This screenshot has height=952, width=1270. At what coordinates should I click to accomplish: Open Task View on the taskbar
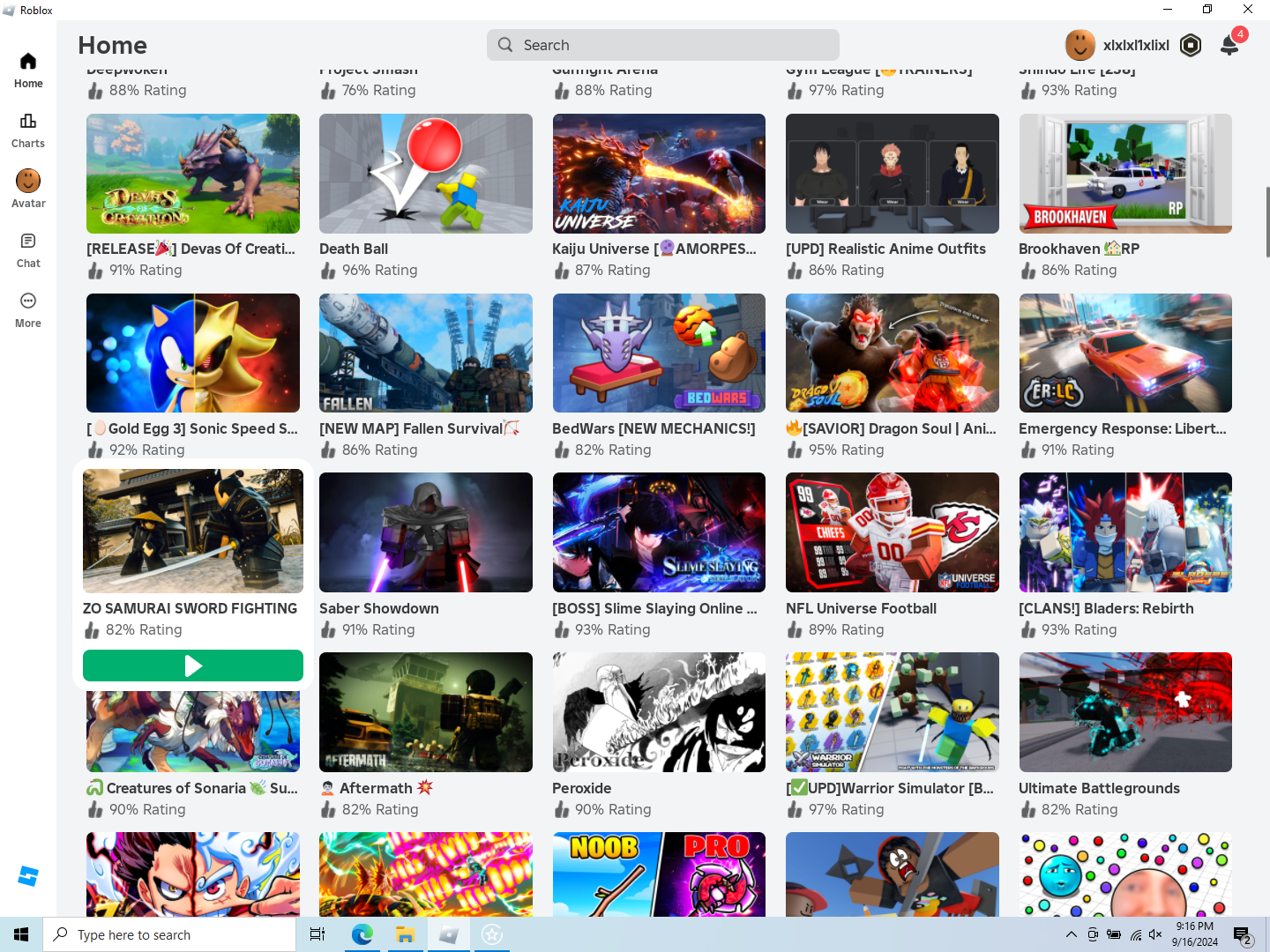pyautogui.click(x=317, y=934)
